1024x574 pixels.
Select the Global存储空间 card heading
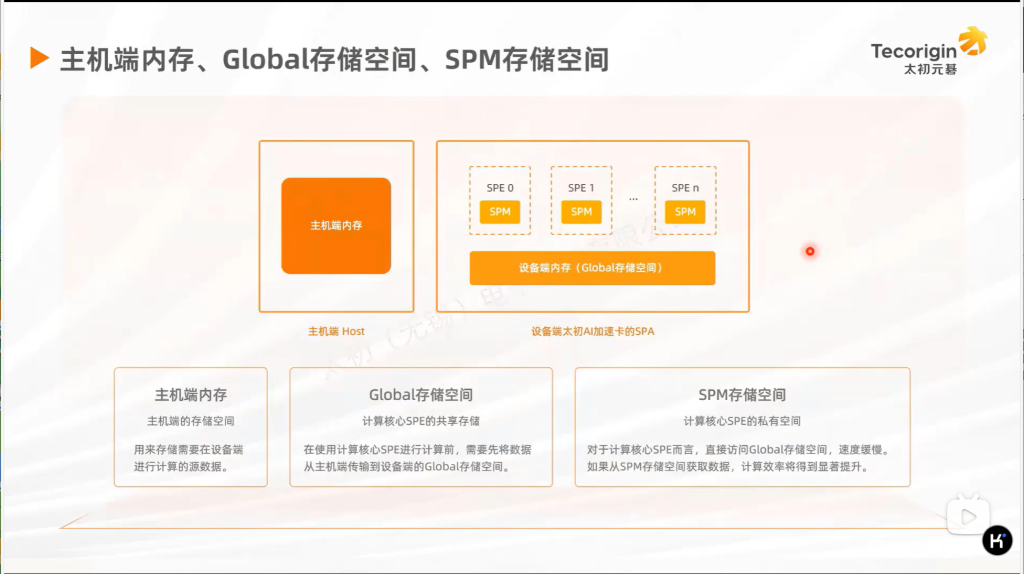(421, 395)
